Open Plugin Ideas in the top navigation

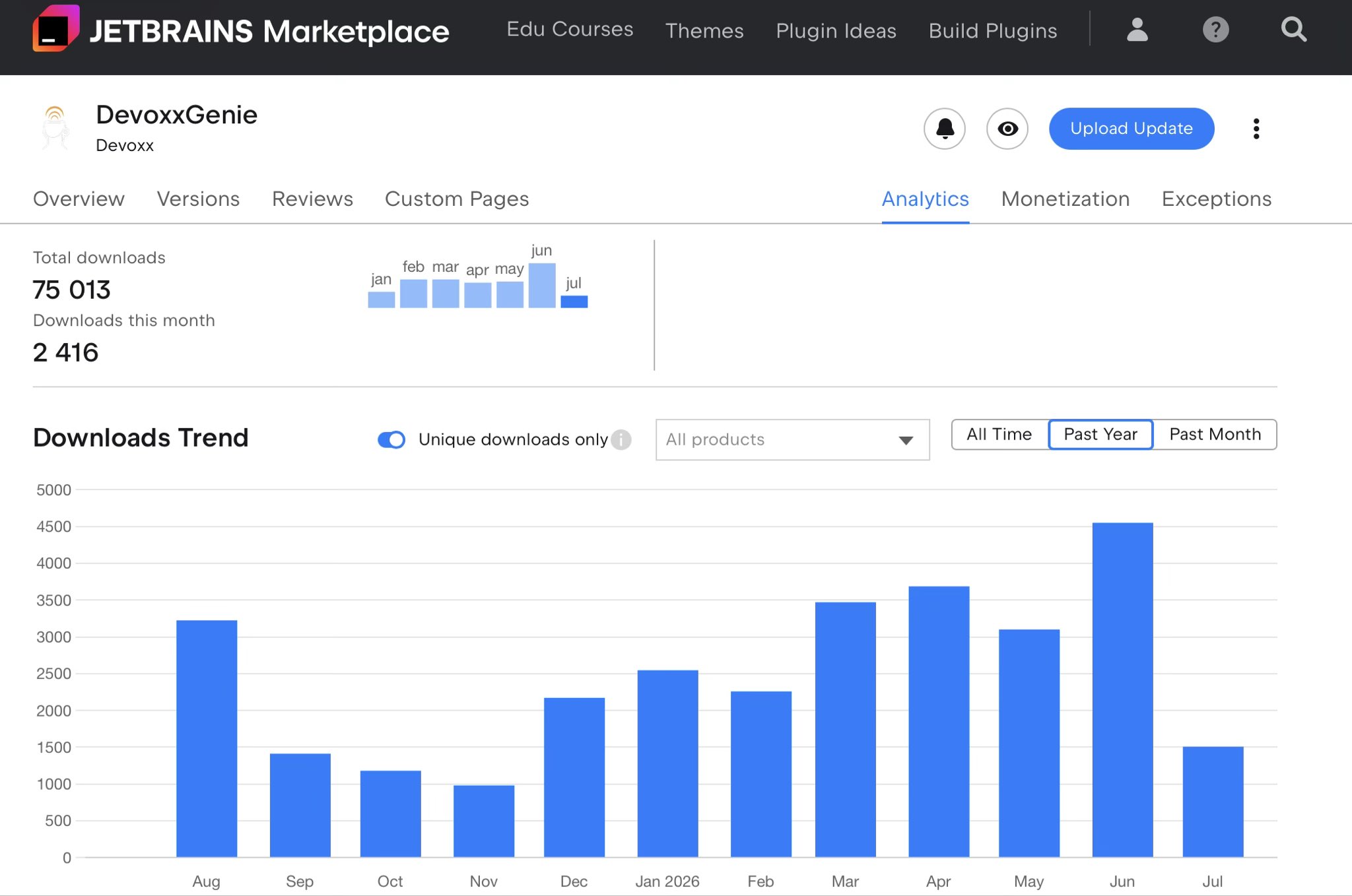[x=836, y=30]
